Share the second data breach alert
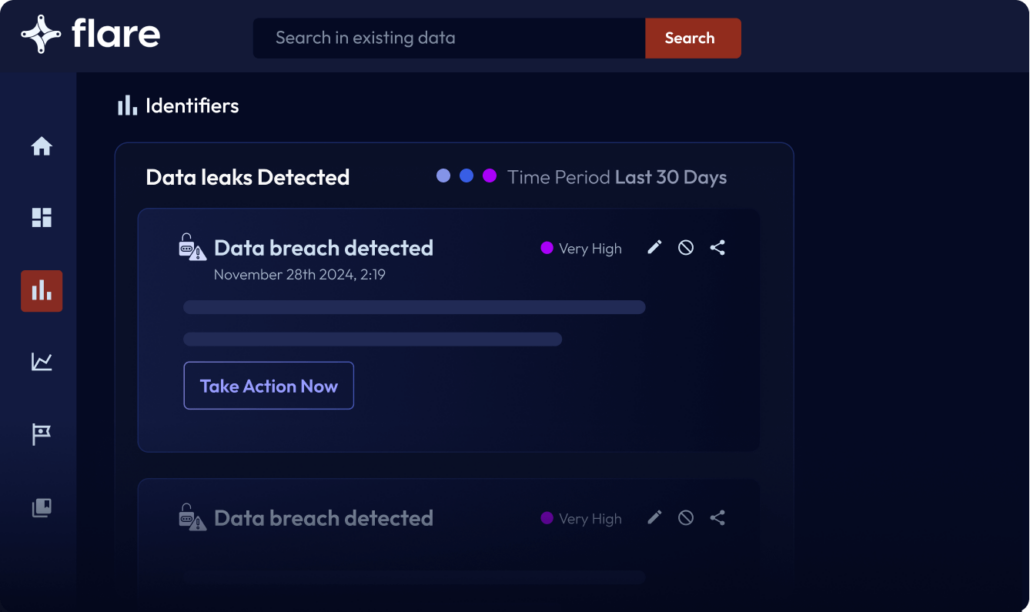The image size is (1030, 612). click(717, 518)
